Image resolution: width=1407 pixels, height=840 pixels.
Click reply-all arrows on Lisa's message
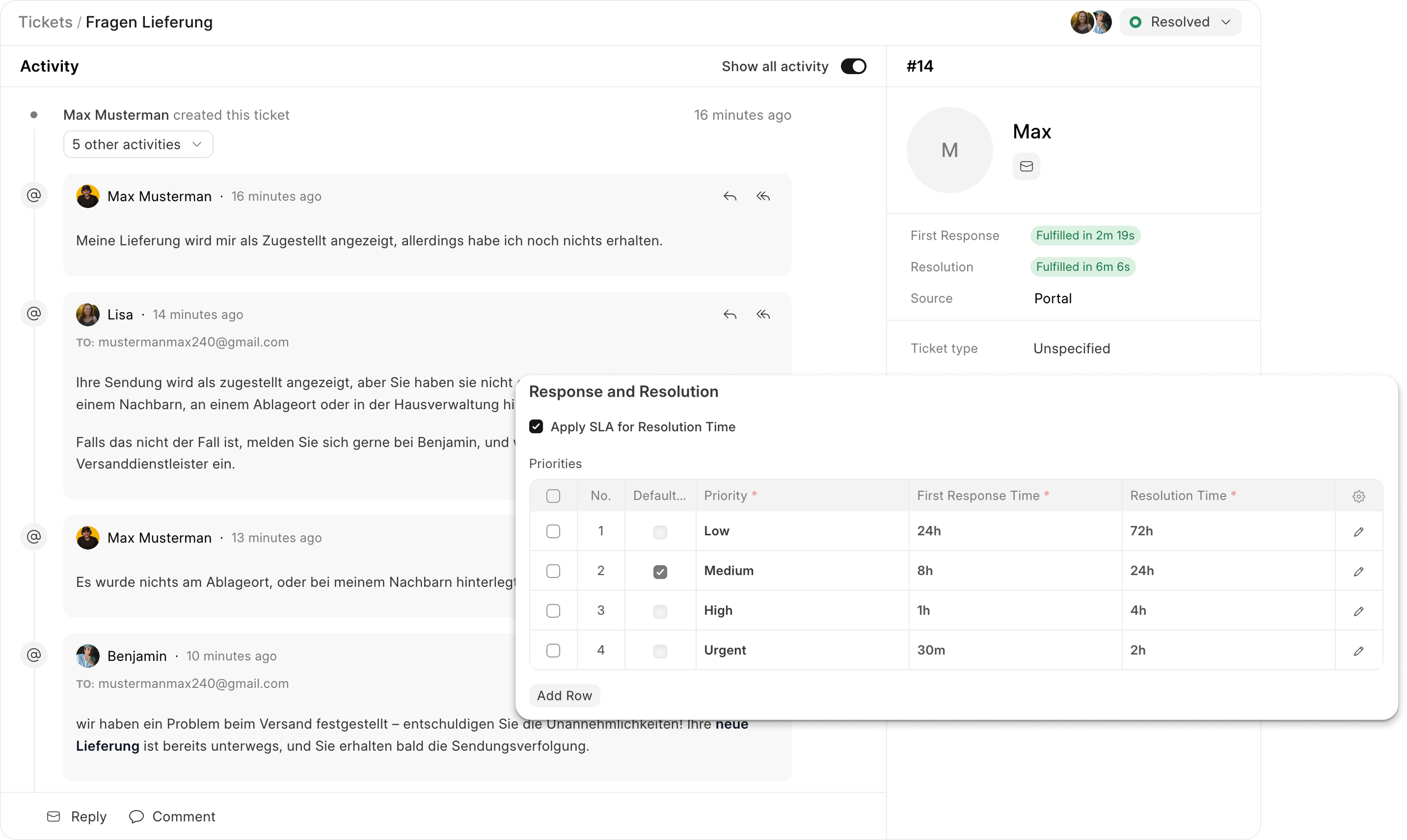(763, 314)
